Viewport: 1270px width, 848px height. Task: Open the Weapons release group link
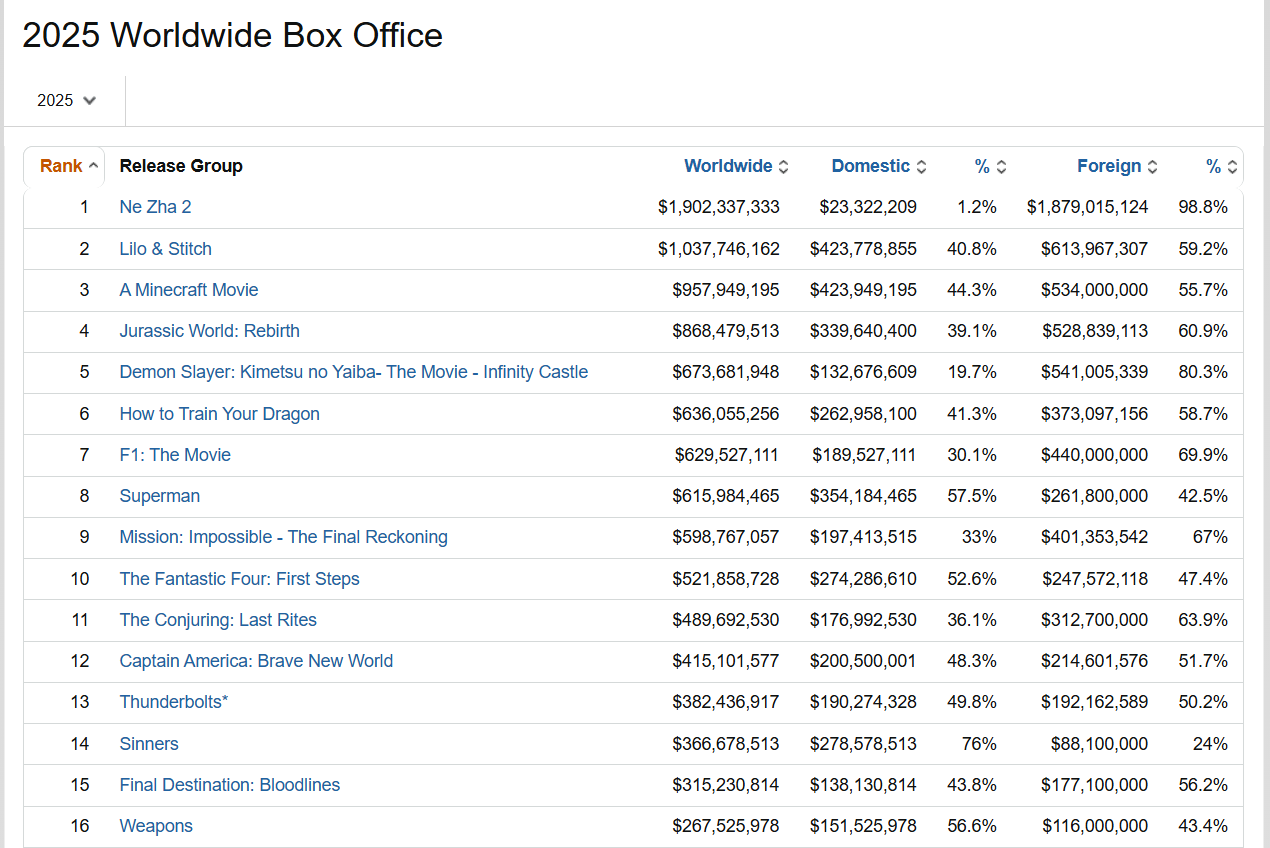(156, 826)
